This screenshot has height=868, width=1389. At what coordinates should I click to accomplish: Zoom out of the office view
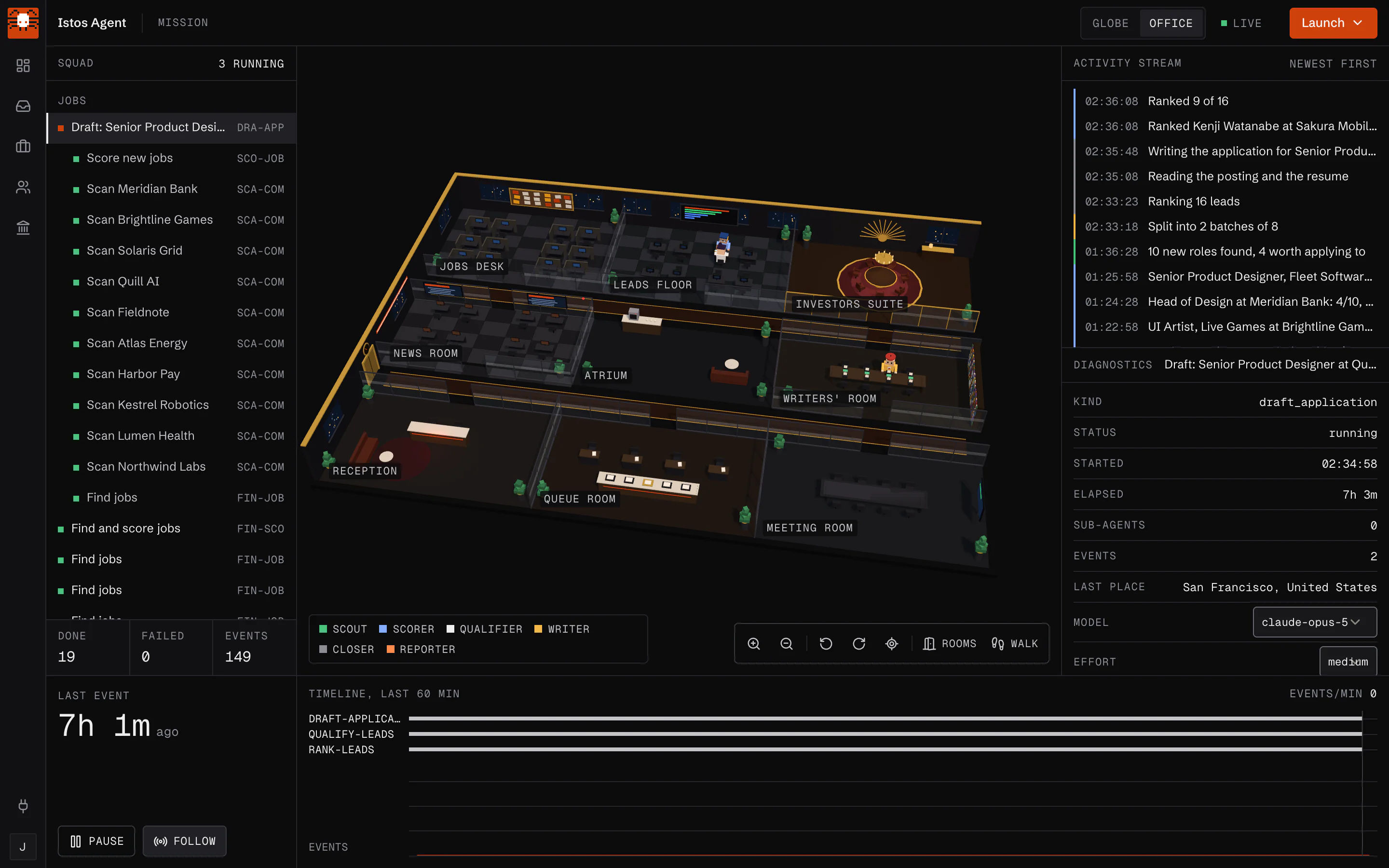coord(786,644)
